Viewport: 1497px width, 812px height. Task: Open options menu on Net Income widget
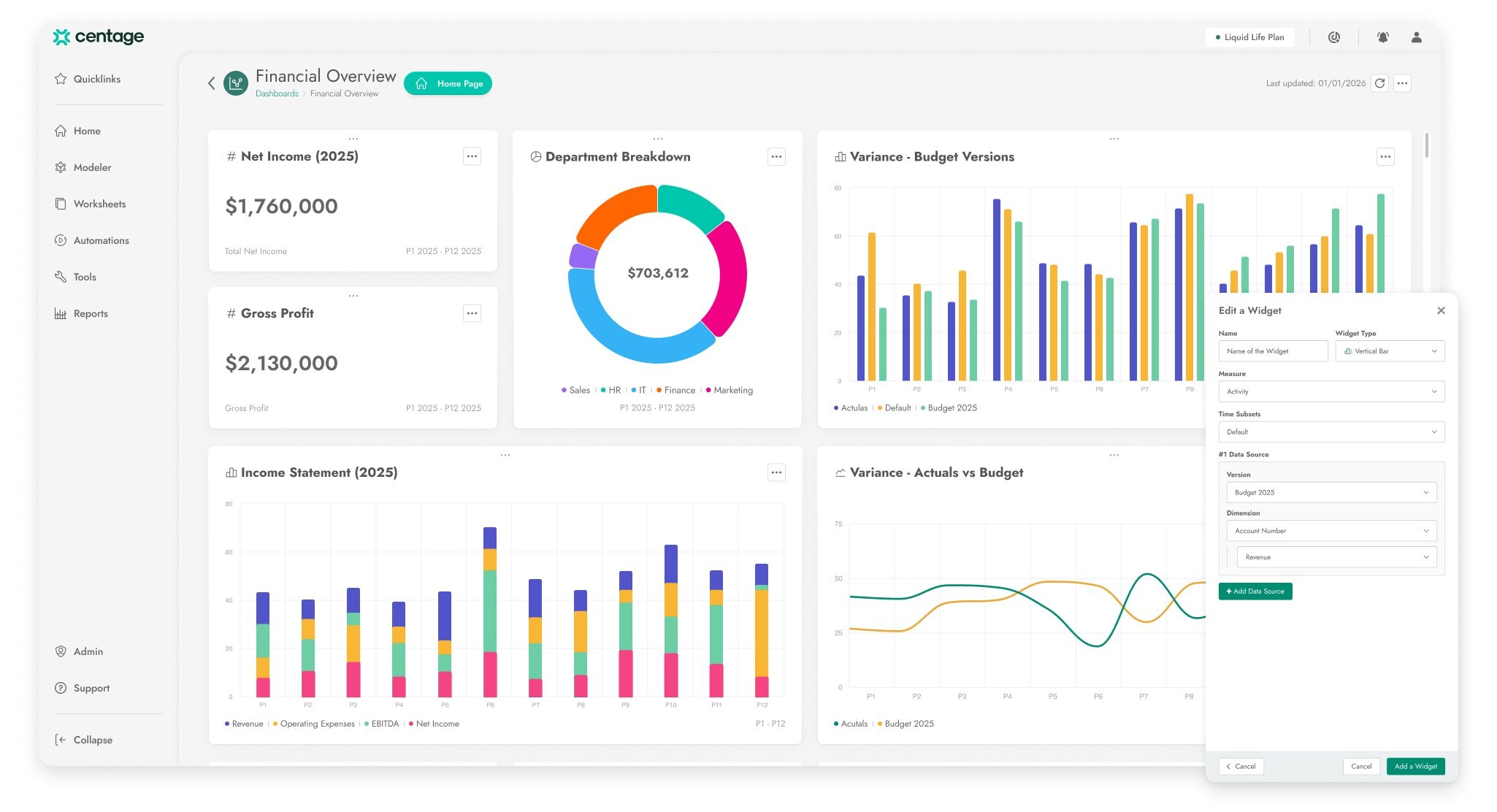(472, 156)
